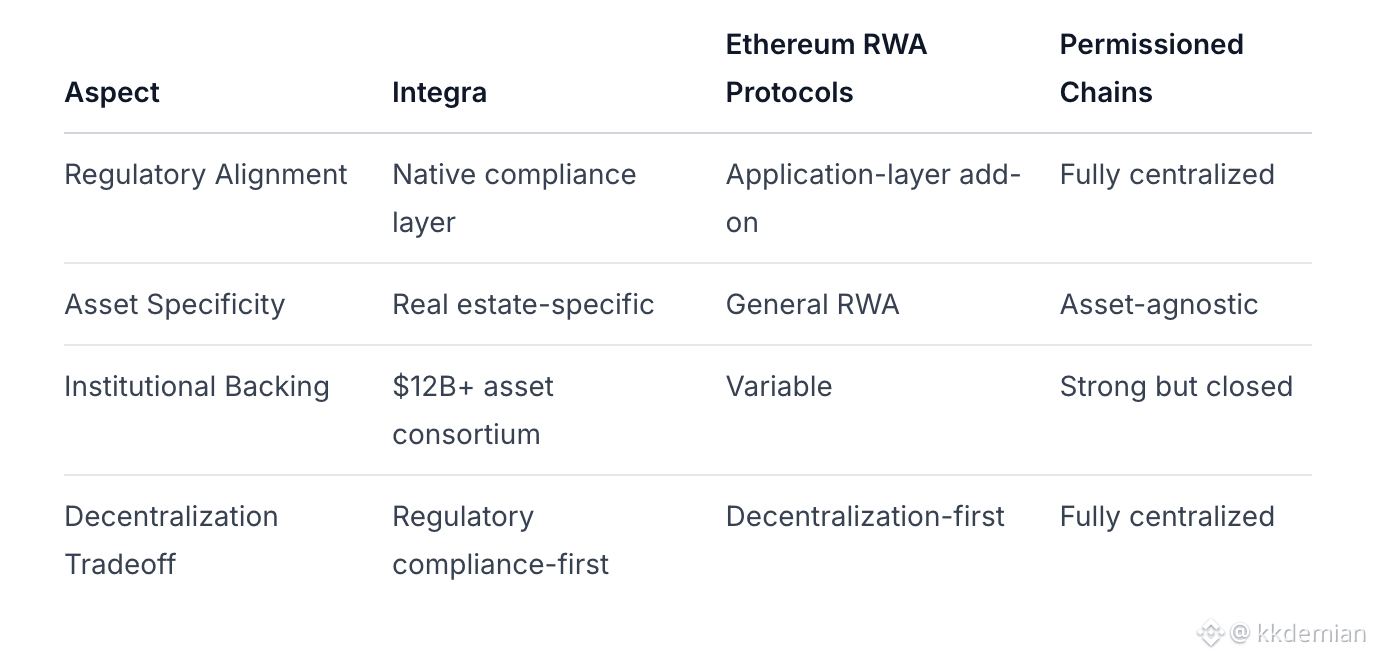This screenshot has height=658, width=1374.
Task: Select the Real estate-specific cell
Action: 523,304
